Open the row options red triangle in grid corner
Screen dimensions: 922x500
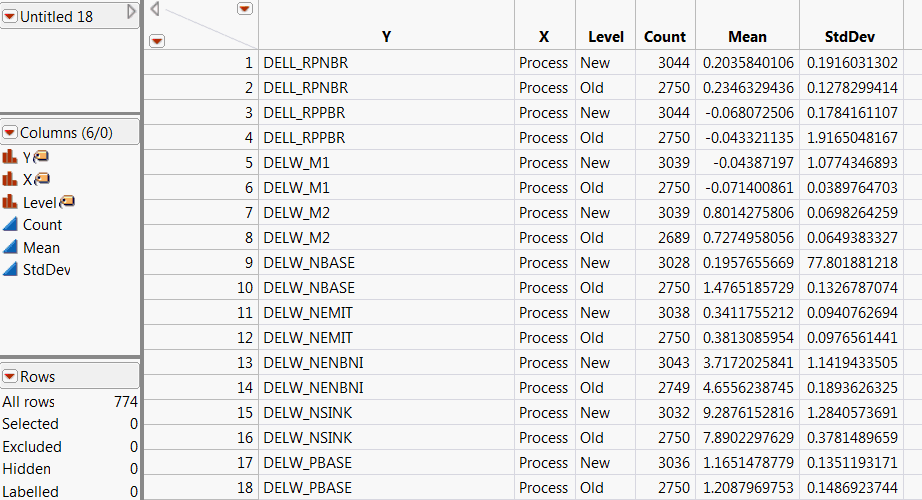click(x=156, y=41)
